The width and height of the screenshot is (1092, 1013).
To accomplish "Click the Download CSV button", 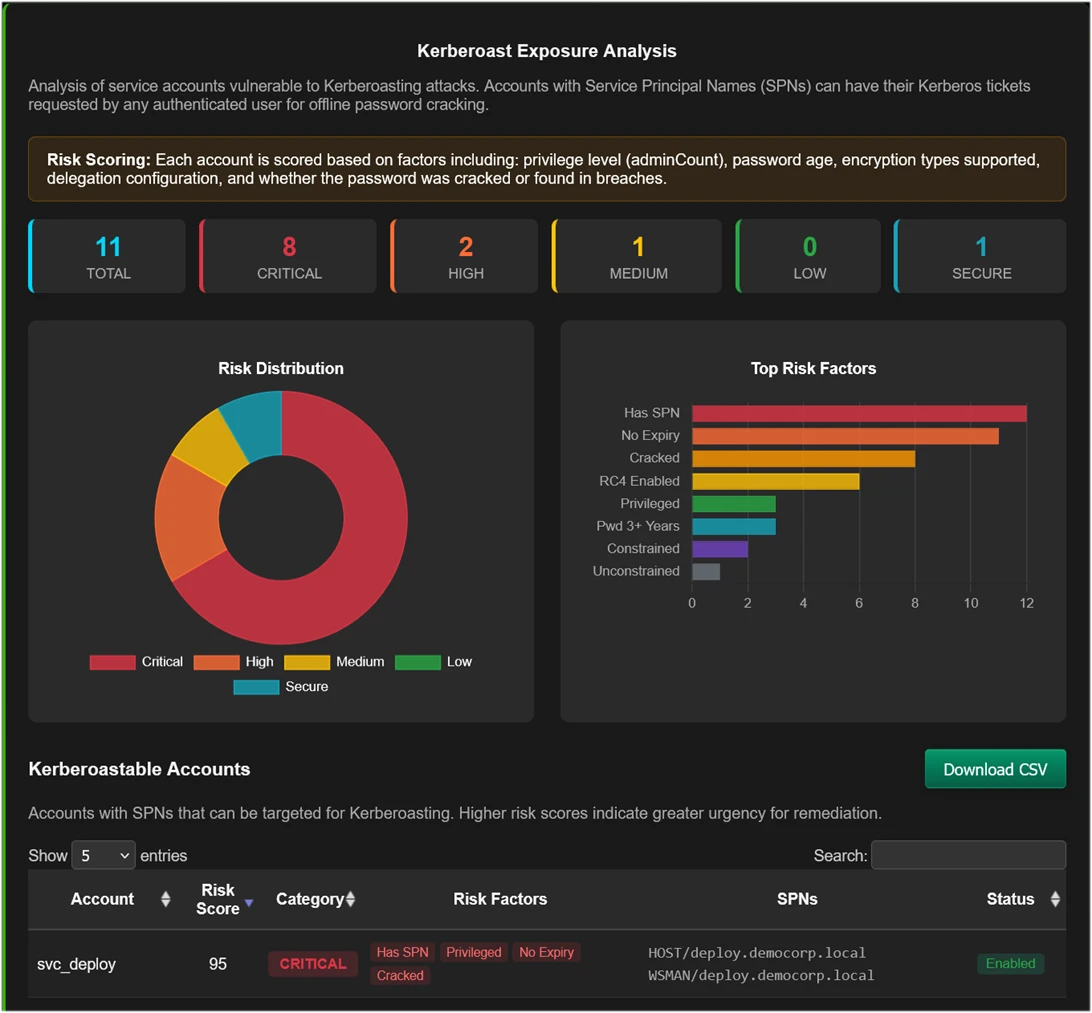I will (x=995, y=769).
